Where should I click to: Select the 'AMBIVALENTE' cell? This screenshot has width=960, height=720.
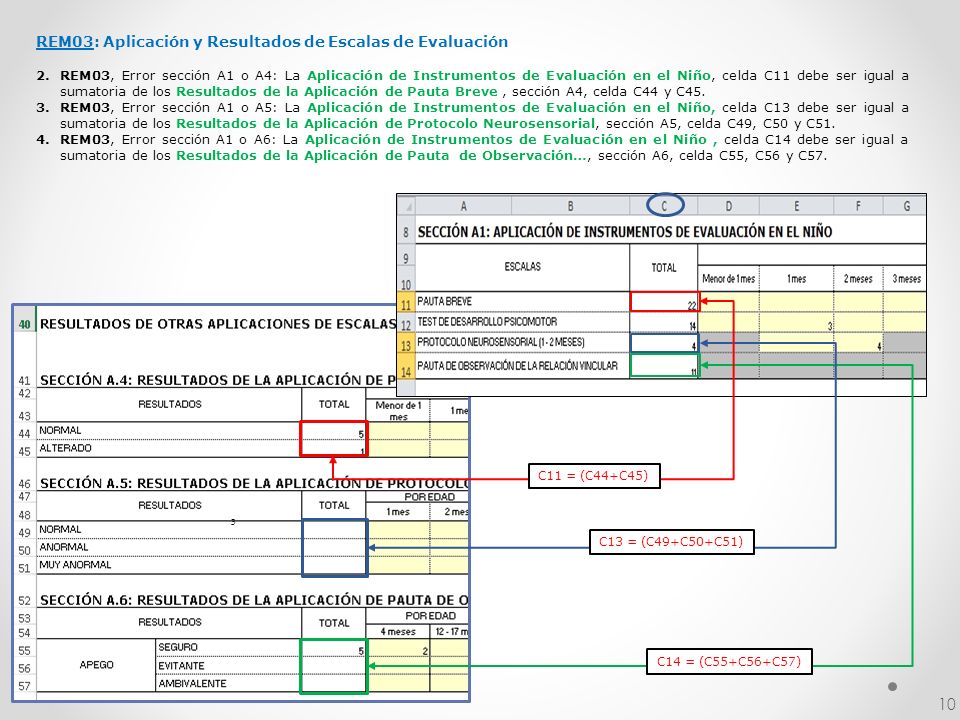[x=228, y=683]
